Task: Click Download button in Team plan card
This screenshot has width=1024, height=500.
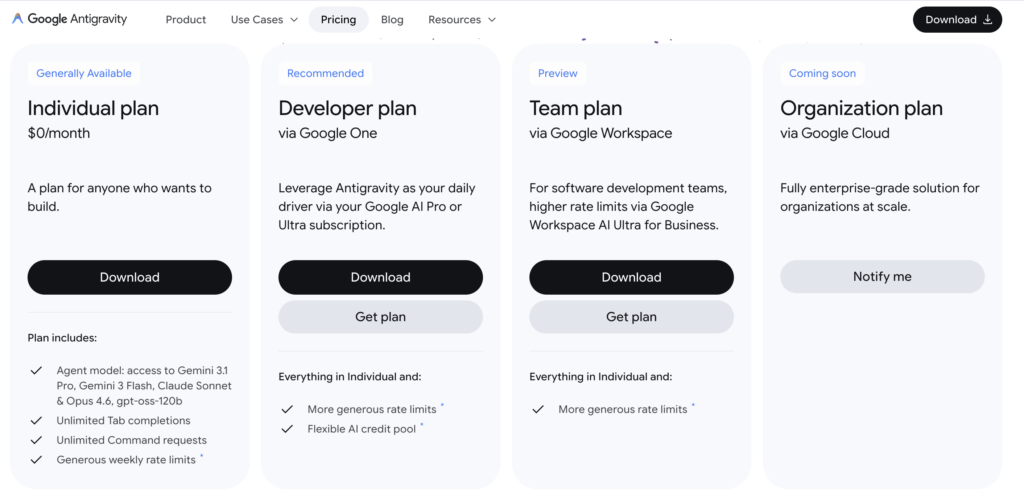Action: 631,277
